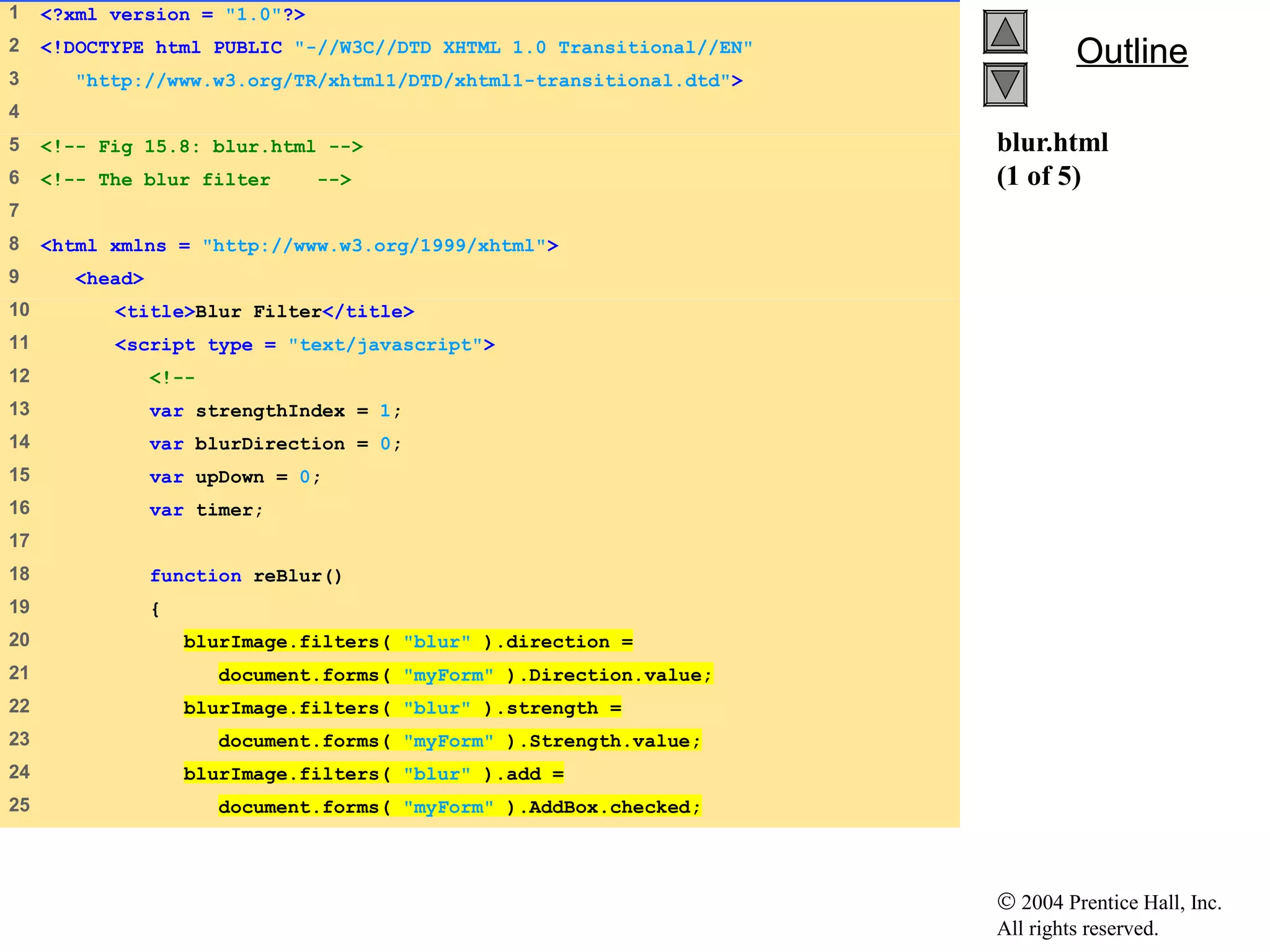This screenshot has width=1270, height=952.
Task: Click the xml version declaration on line 1
Action: click(172, 15)
